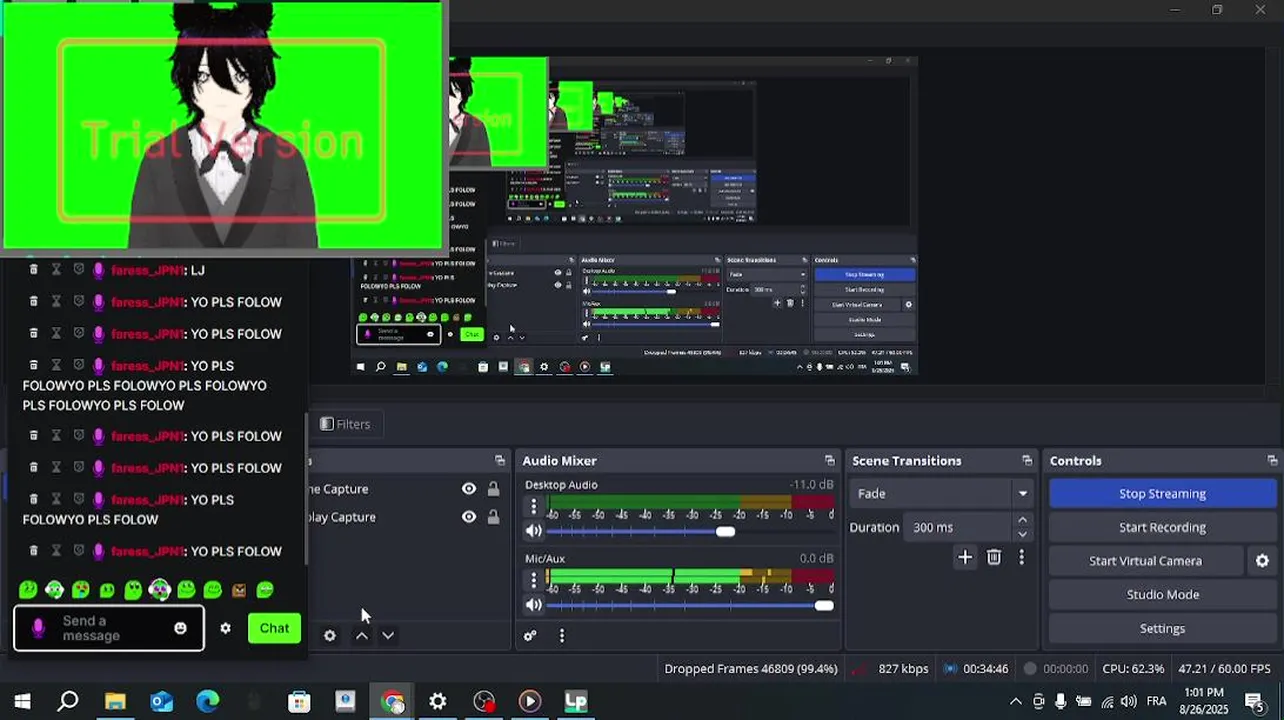Pop out the Controls dock
Screen dimensions: 1284x720
pyautogui.click(x=1272, y=460)
